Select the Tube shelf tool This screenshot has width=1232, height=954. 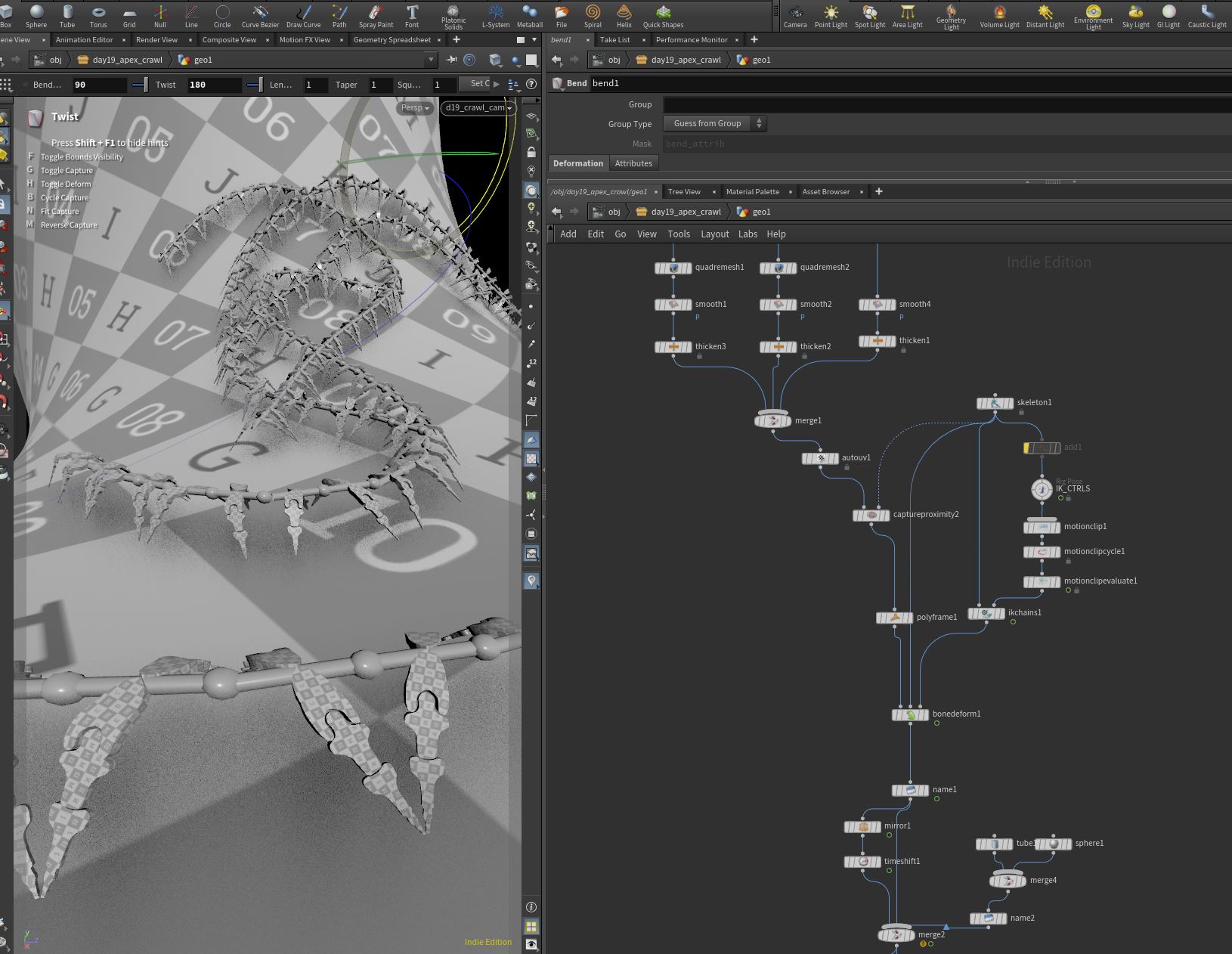tap(67, 15)
